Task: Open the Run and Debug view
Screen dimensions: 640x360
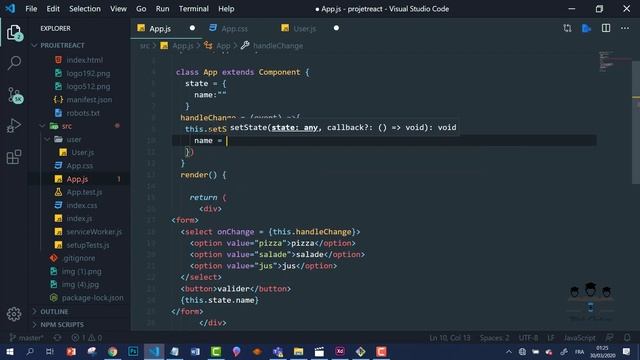Action: click(x=14, y=126)
